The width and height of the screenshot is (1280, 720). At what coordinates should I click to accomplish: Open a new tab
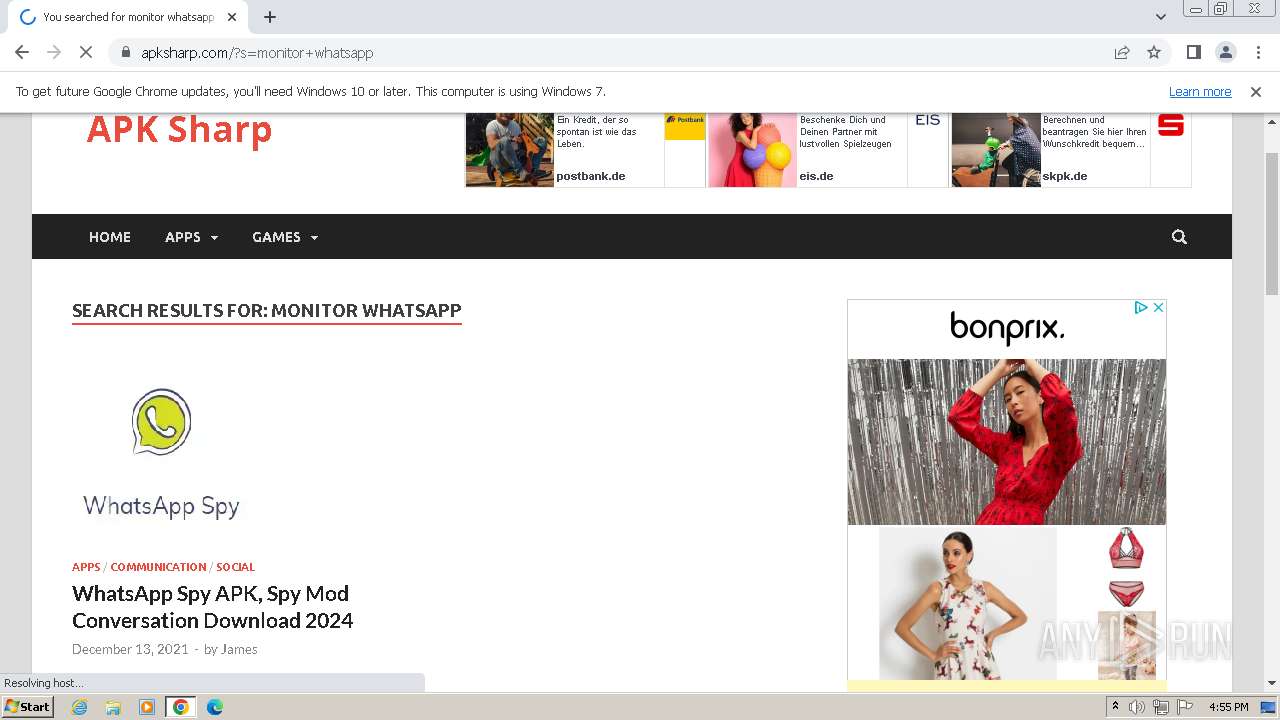pos(270,17)
